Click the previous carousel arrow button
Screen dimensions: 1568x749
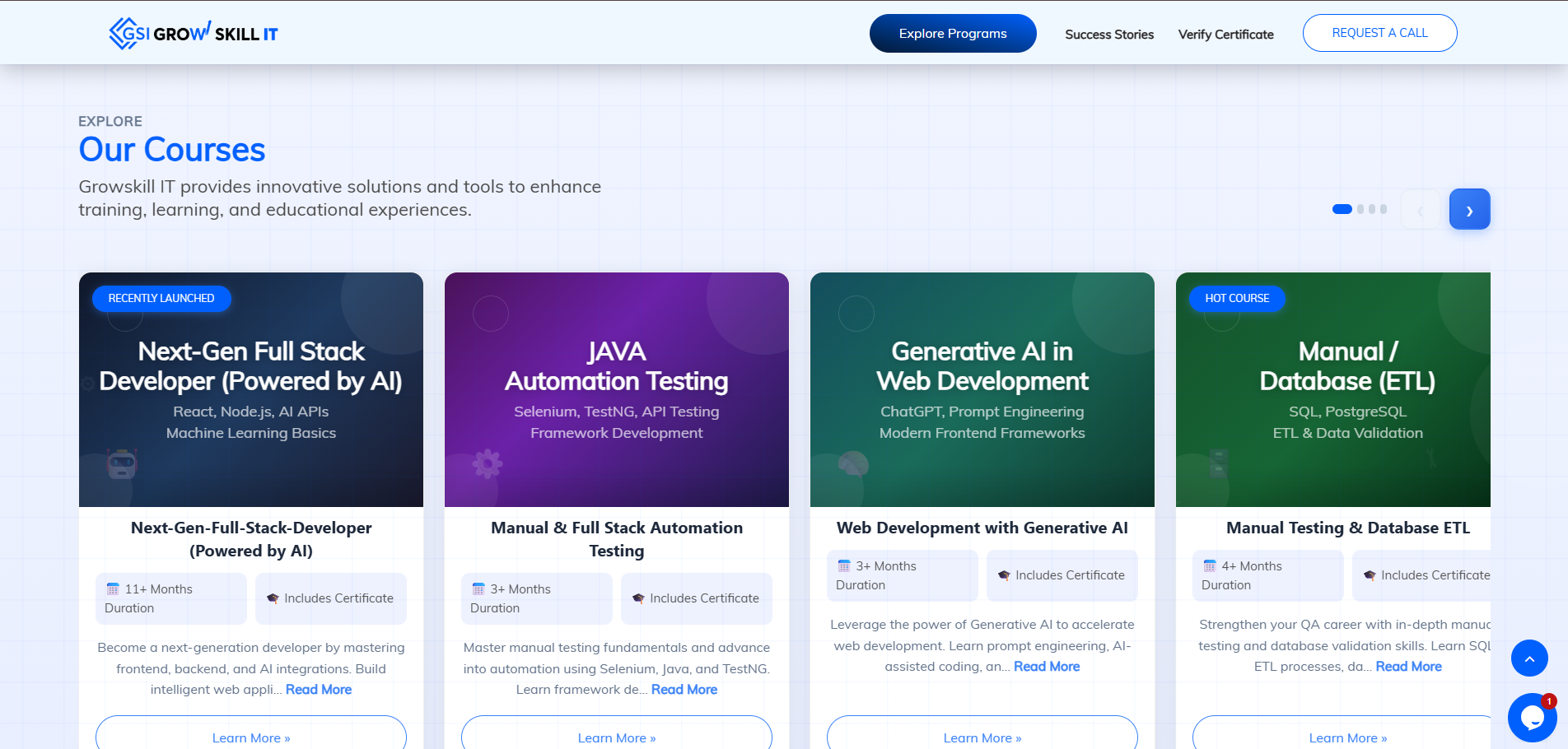pos(1420,209)
